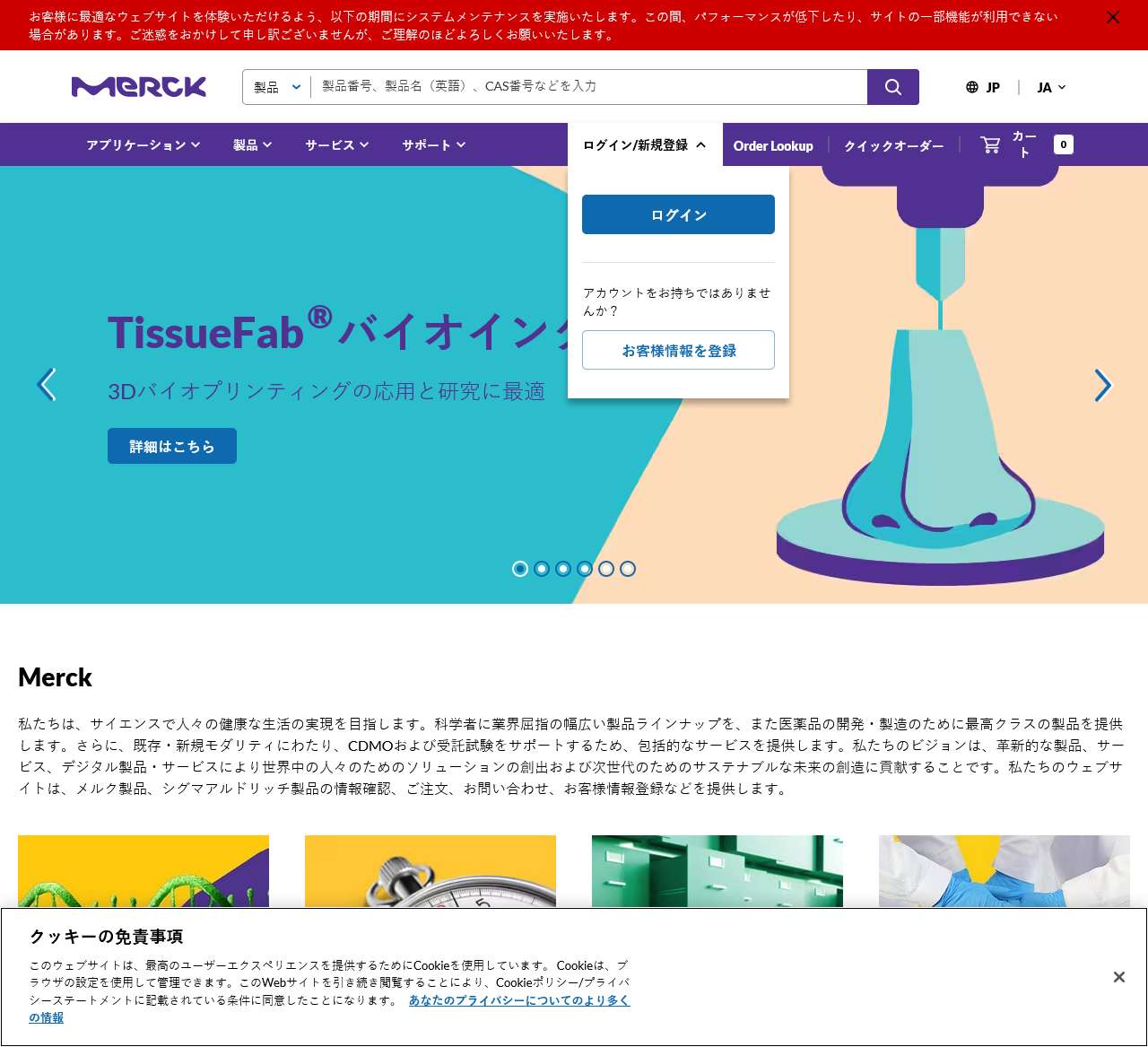Expand the アプリケーション menu
1148x1047 pixels.
(x=143, y=144)
